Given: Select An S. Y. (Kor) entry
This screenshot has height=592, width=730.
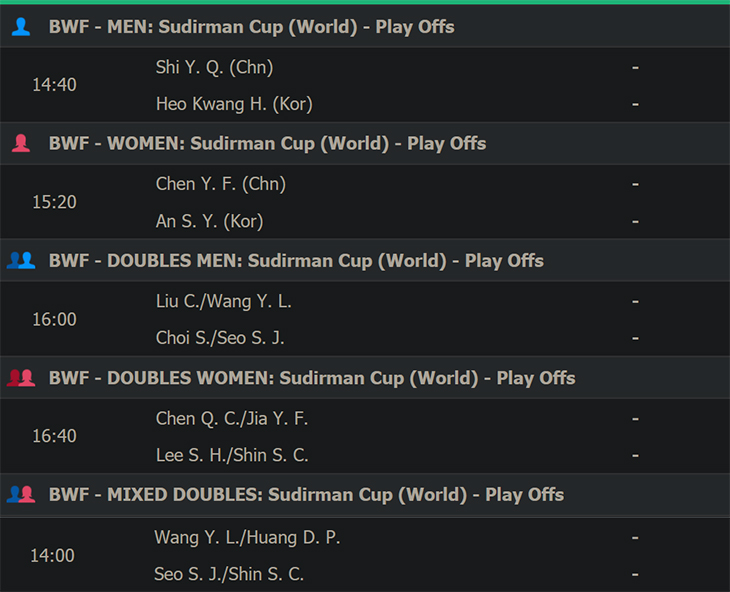Looking at the screenshot, I should point(210,221).
